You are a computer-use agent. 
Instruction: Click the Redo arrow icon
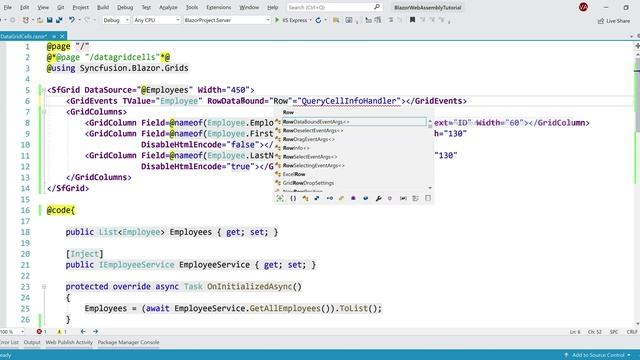(87, 20)
